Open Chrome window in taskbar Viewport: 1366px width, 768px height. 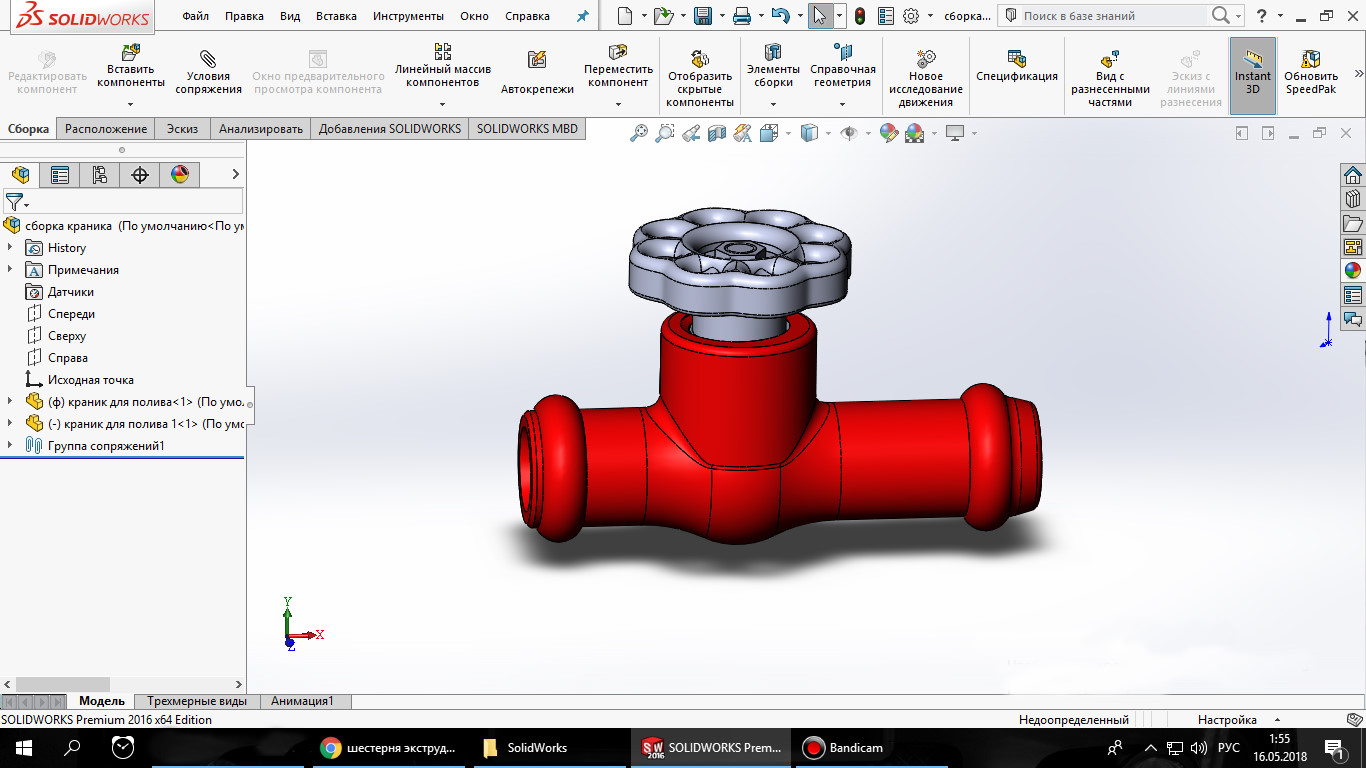pyautogui.click(x=390, y=747)
